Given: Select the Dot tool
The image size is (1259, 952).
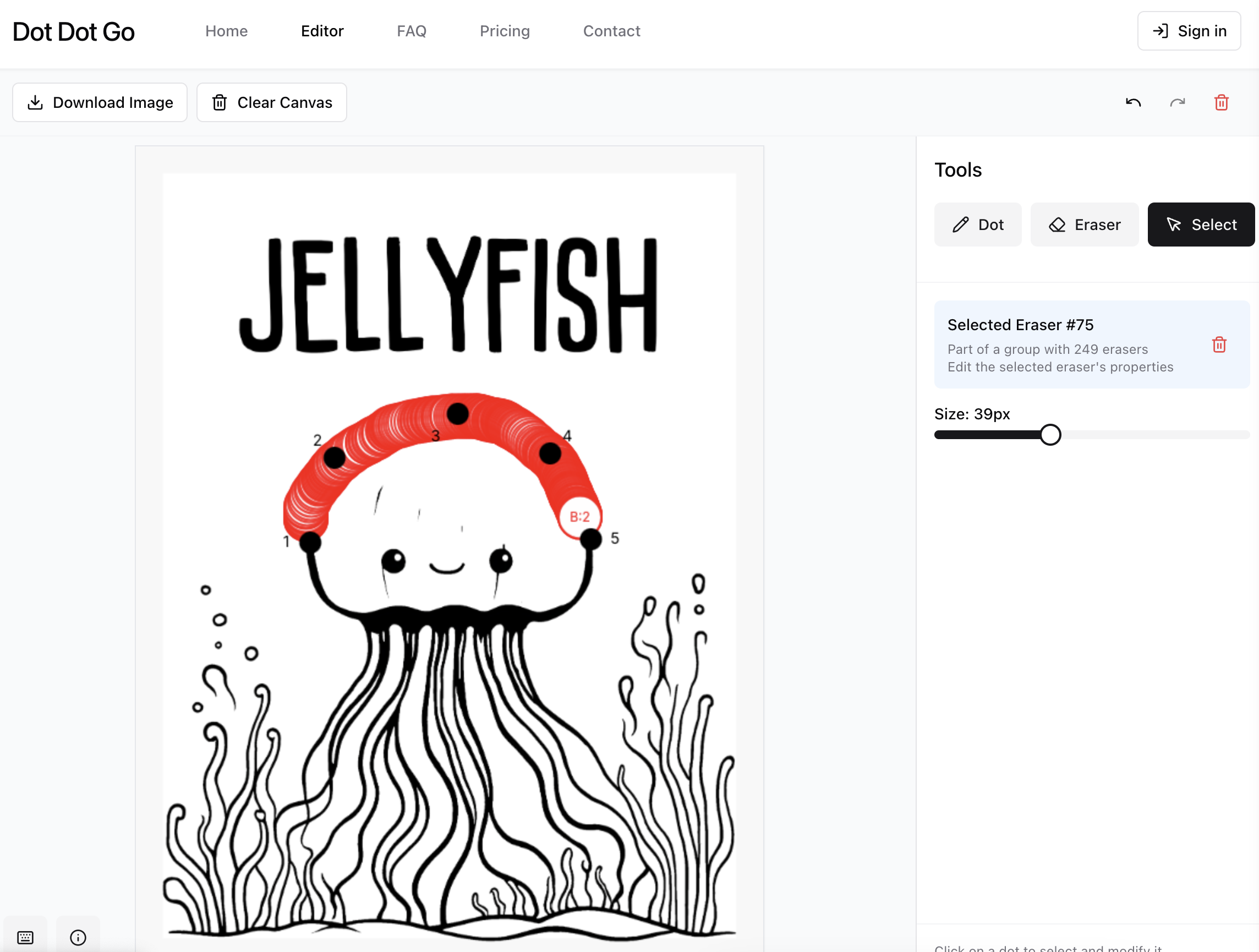Looking at the screenshot, I should (x=978, y=224).
